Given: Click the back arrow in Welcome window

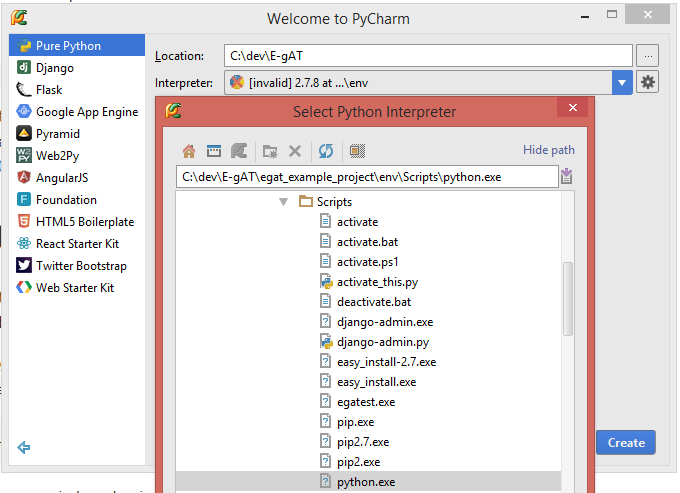Looking at the screenshot, I should (24, 447).
